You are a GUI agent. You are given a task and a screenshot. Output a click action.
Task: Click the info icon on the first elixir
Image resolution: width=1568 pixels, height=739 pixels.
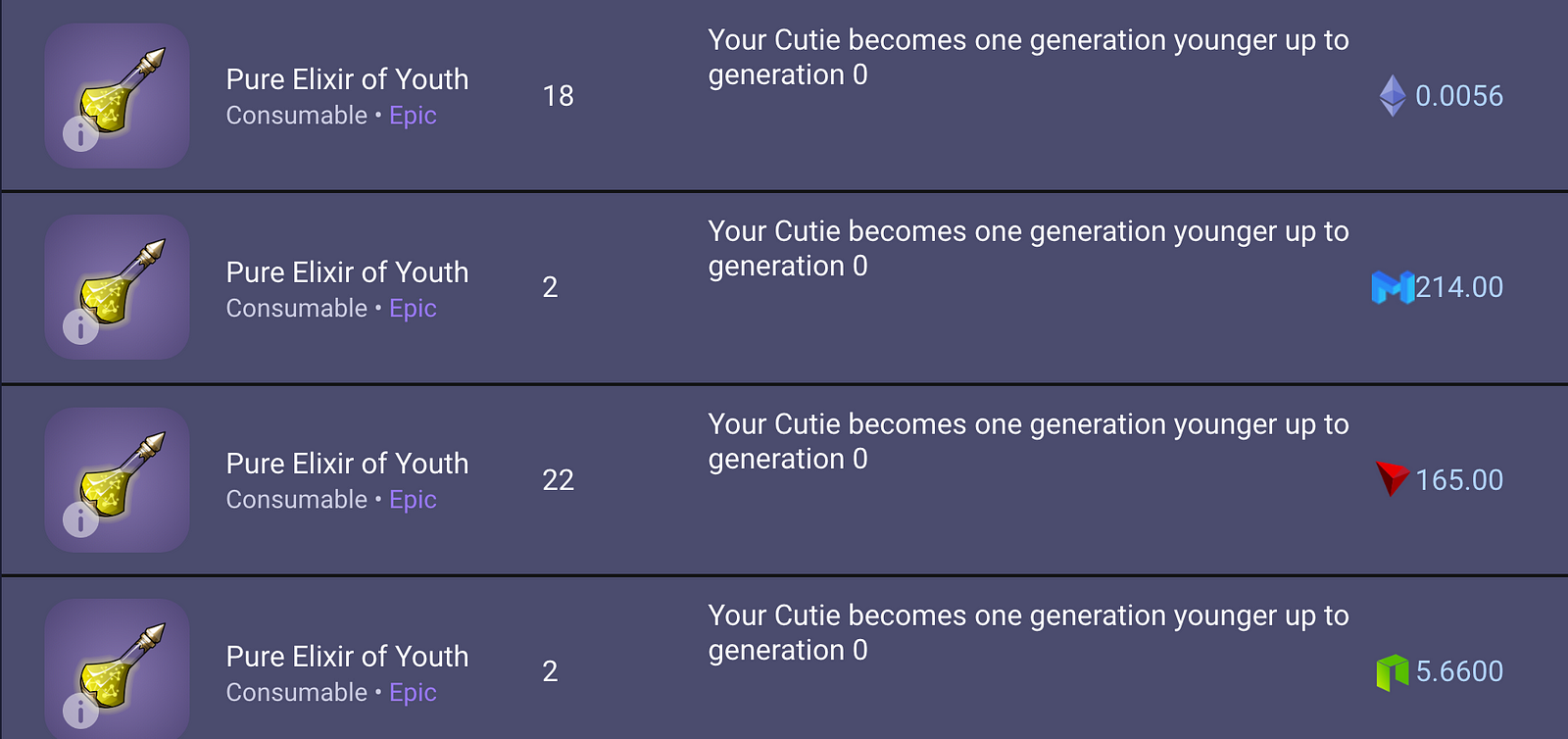(80, 134)
